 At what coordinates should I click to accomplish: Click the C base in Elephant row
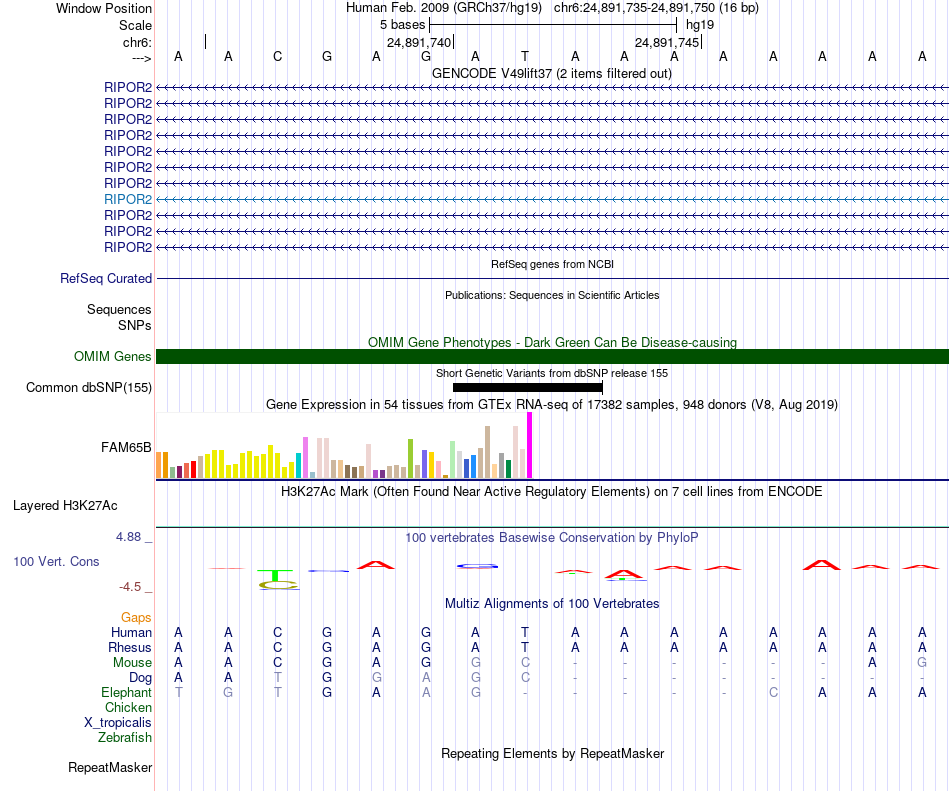(773, 692)
